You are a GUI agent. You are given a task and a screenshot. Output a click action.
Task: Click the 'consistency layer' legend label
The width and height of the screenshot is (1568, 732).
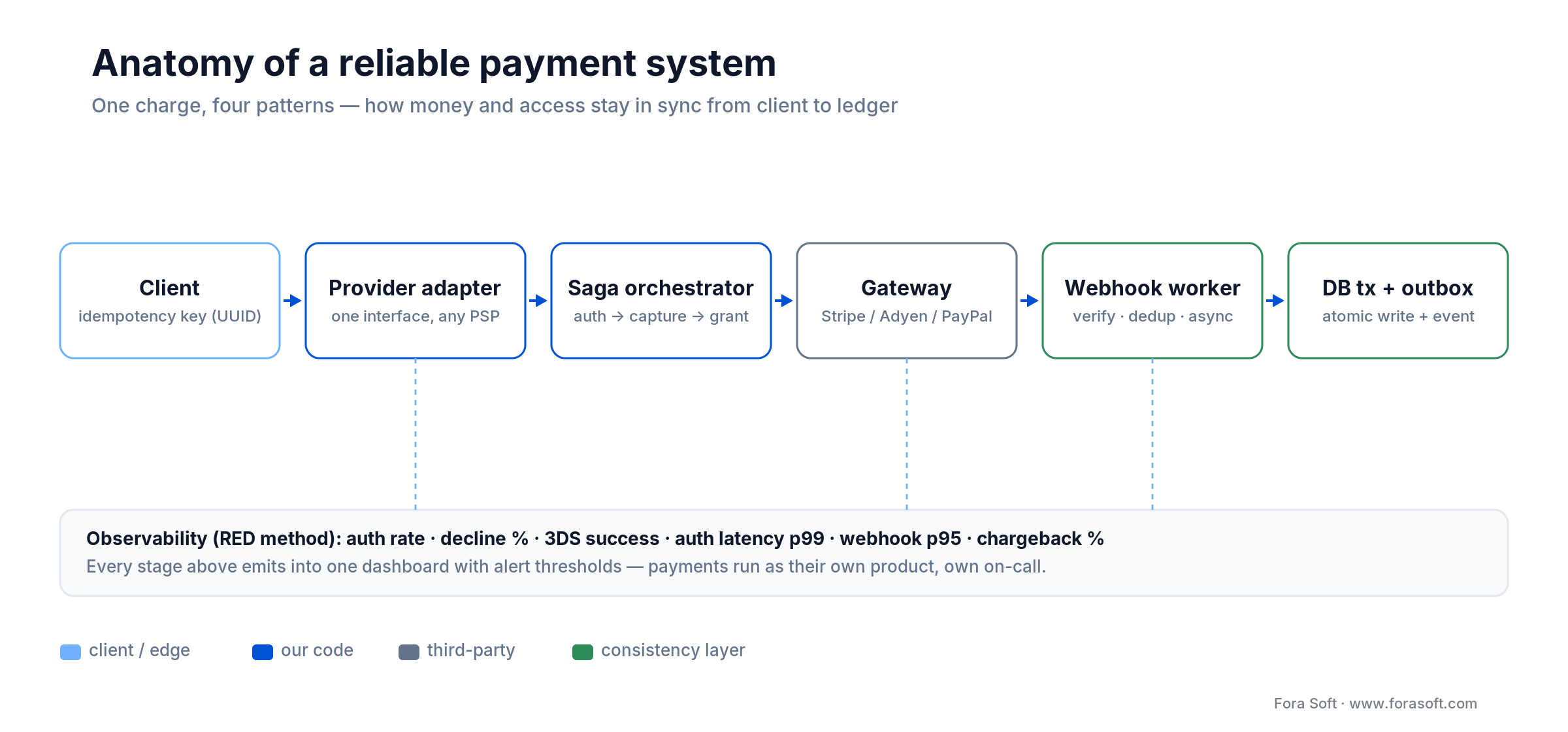coord(673,650)
